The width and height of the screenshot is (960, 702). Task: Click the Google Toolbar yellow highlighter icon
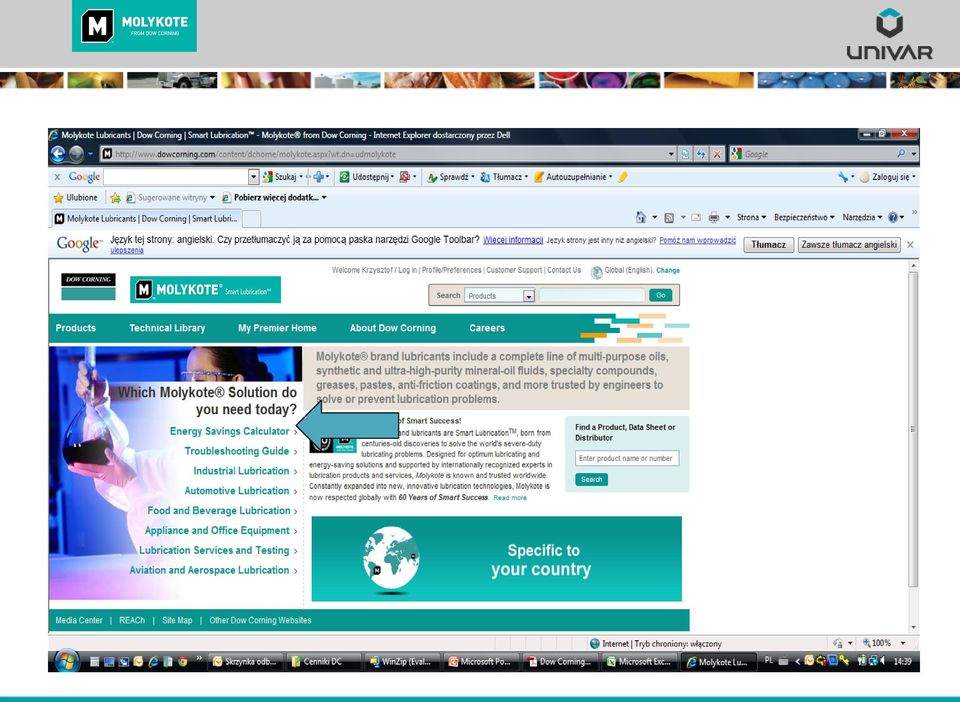[x=623, y=177]
